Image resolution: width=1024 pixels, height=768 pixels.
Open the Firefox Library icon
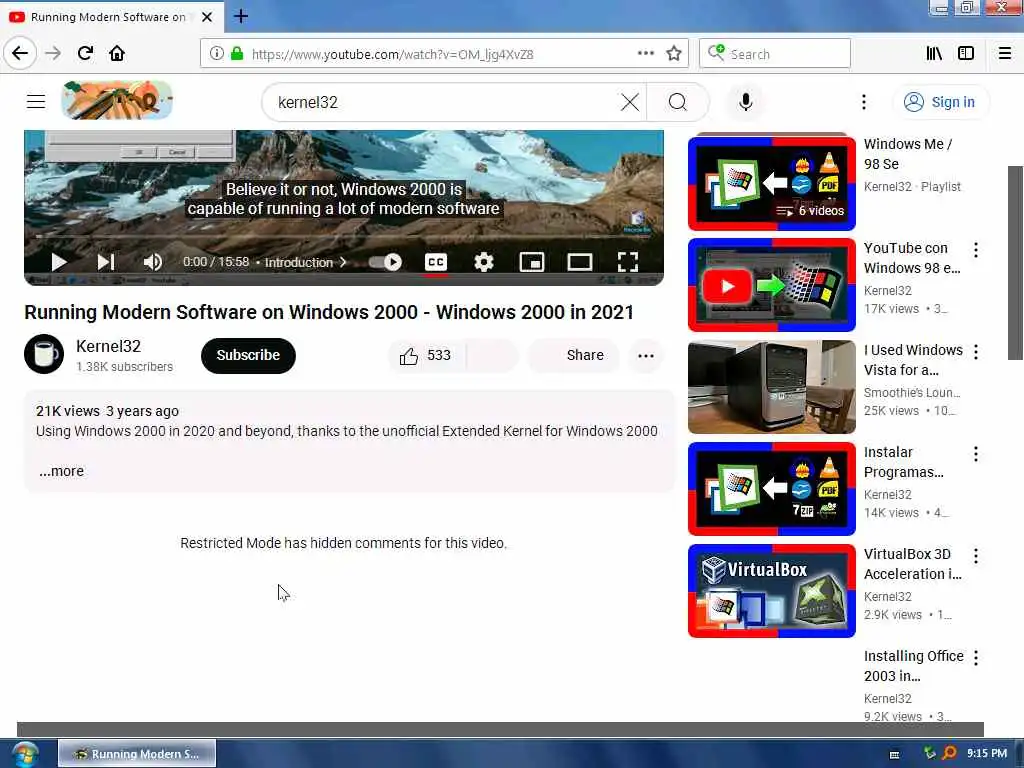[934, 53]
